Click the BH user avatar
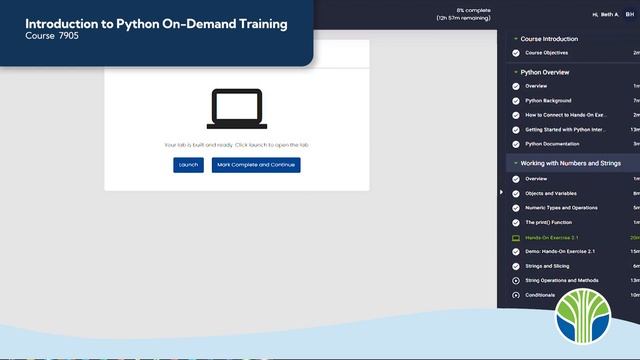This screenshot has height=360, width=640. [630, 14]
